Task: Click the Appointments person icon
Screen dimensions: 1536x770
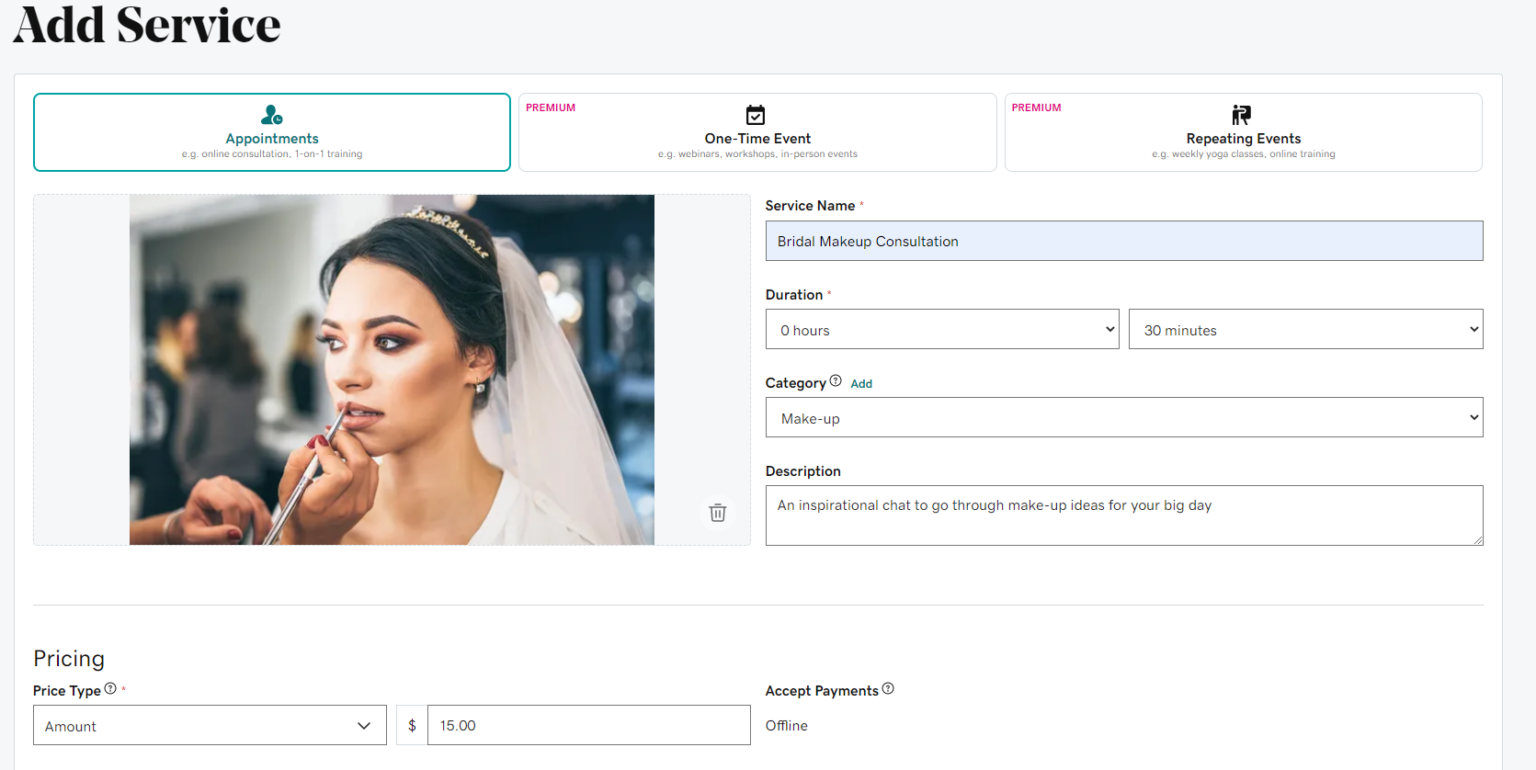Action: click(271, 115)
